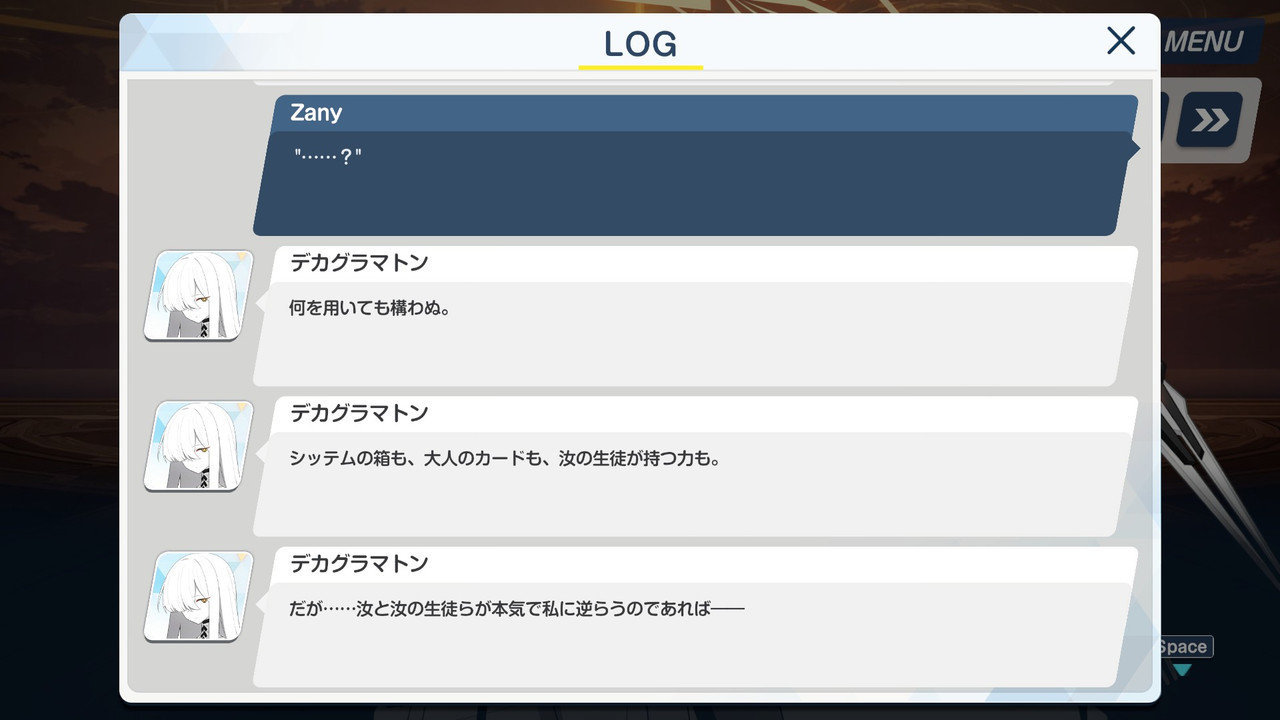Screen dimensions: 1280x720
Task: Click the second デカグラマトン character portrait
Action: click(x=198, y=446)
